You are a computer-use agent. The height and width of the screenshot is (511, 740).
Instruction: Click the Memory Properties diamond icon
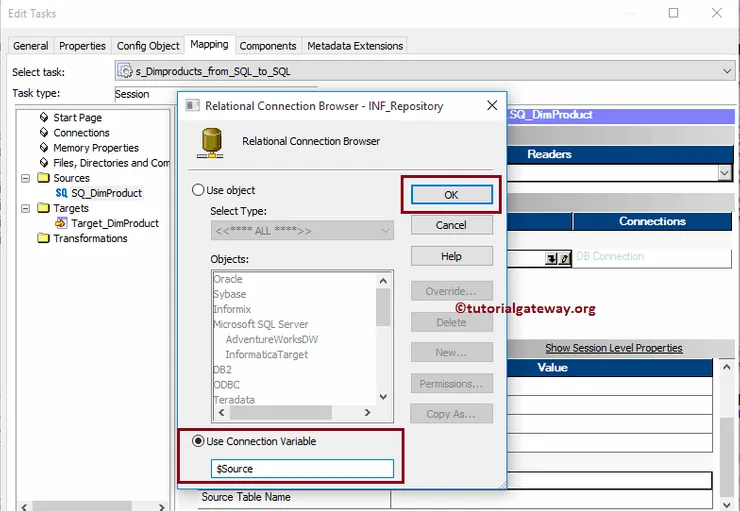pyautogui.click(x=44, y=148)
